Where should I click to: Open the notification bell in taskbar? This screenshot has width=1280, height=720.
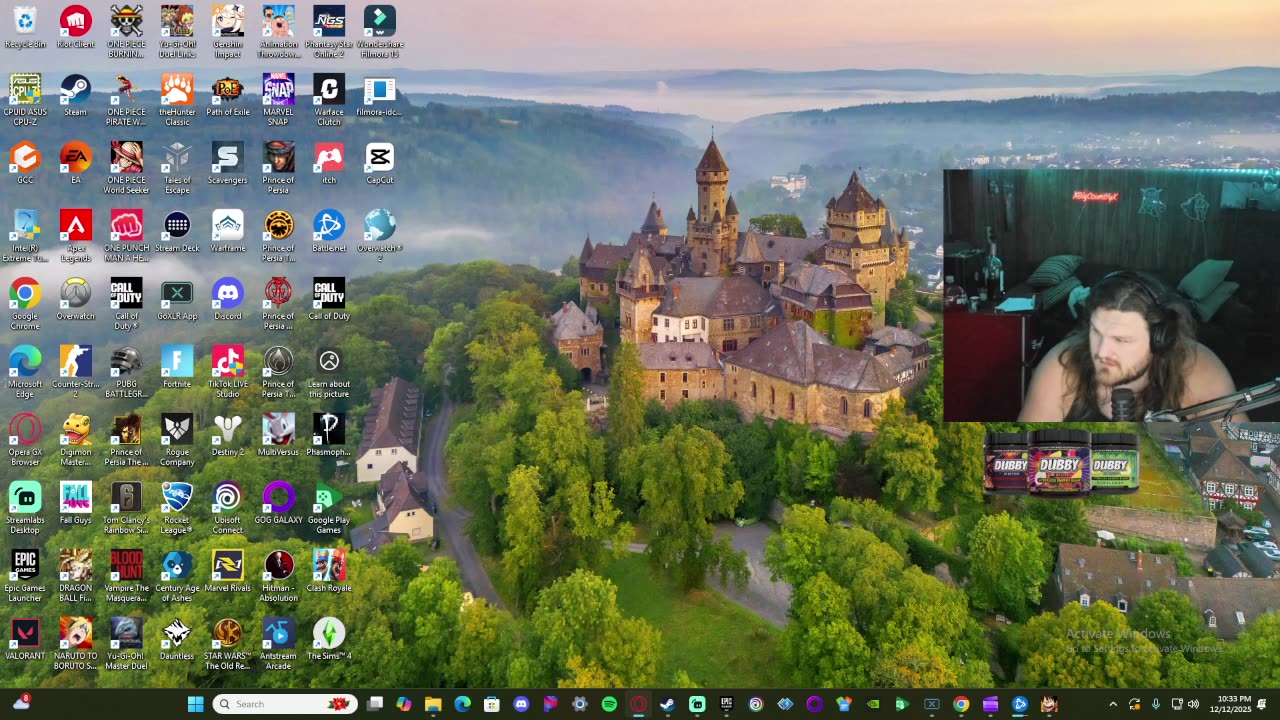1263,704
